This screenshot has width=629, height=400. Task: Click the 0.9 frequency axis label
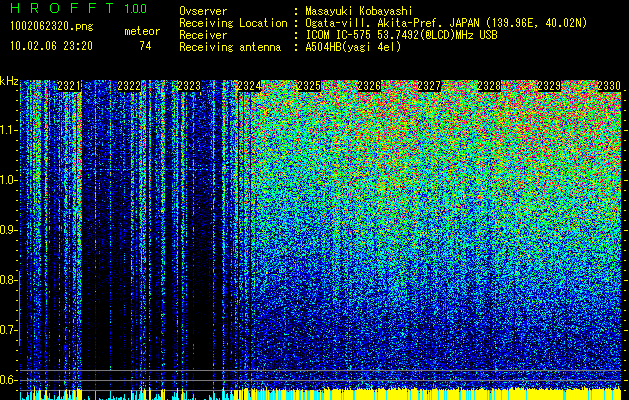(x=9, y=230)
